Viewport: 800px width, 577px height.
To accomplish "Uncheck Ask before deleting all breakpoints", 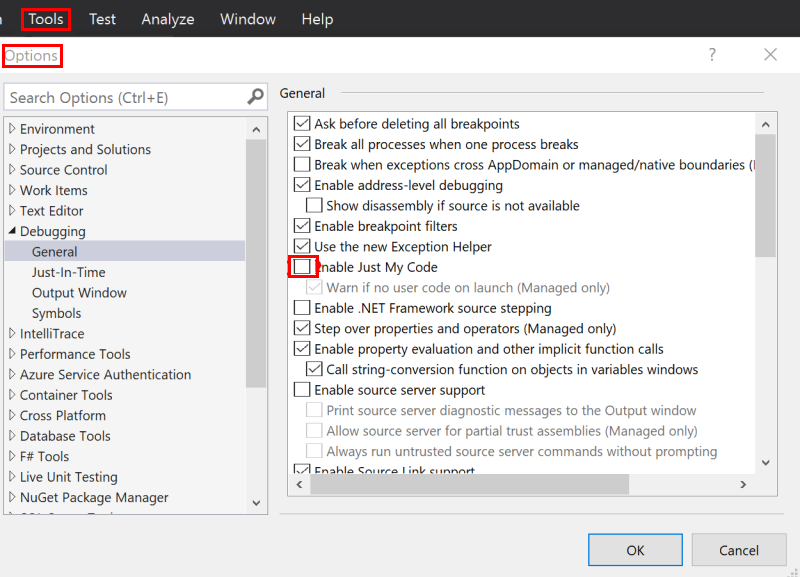I will (x=302, y=124).
